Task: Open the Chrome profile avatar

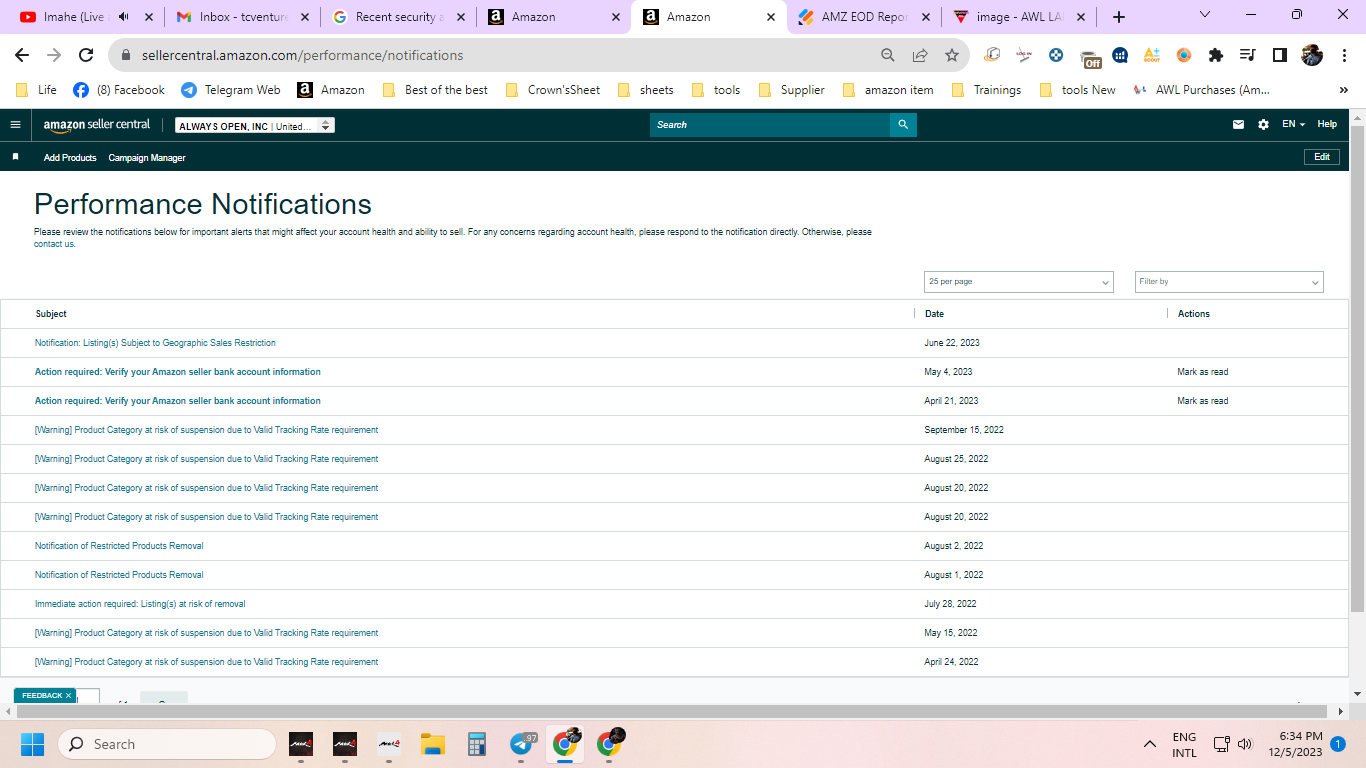Action: coord(1312,55)
